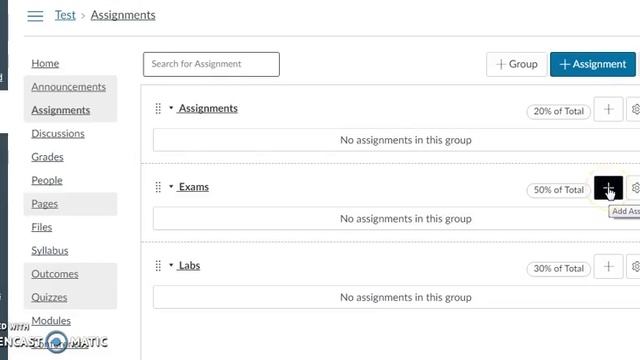Collapse the Assignments group arrow
The width and height of the screenshot is (640, 360).
171,108
